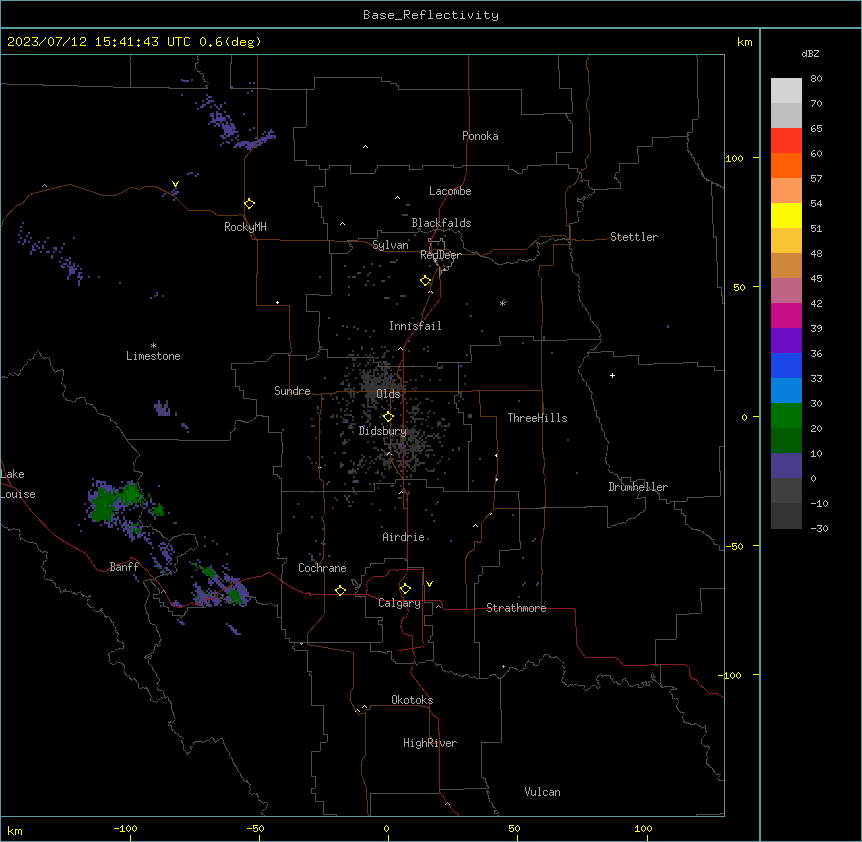
Task: Click the km unit label at top right
Action: (x=744, y=42)
